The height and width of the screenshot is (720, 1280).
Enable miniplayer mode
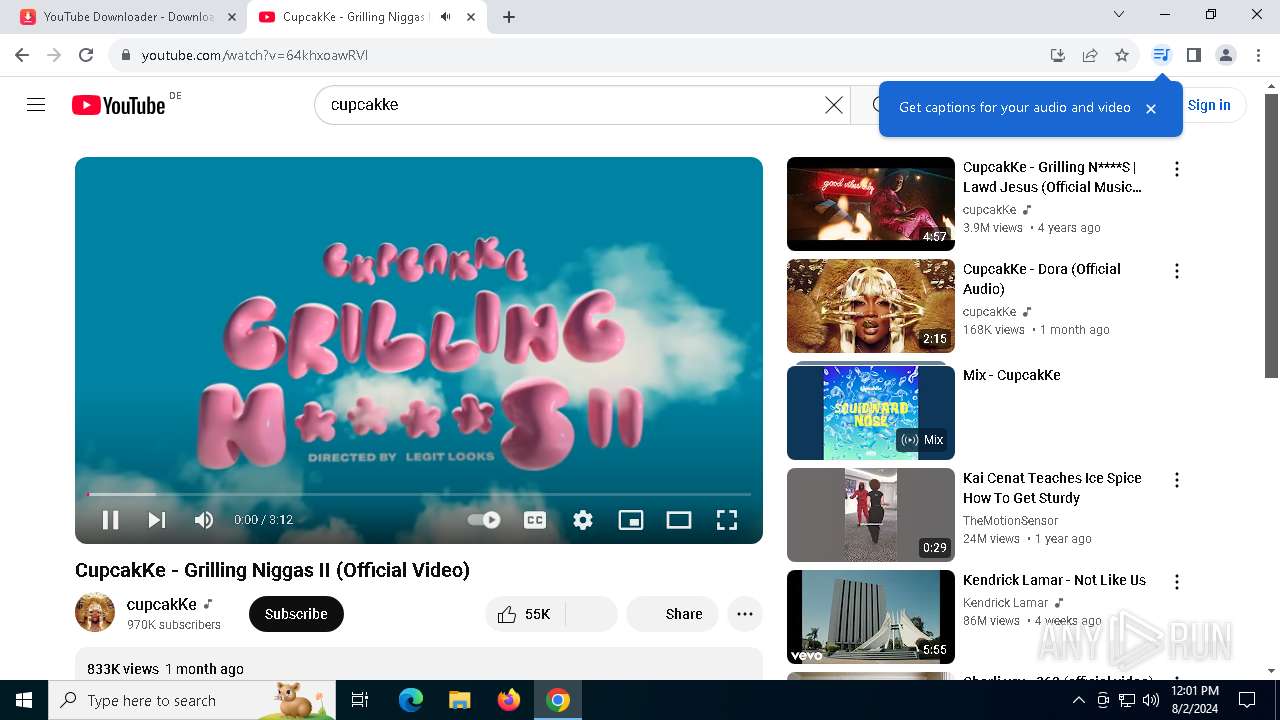coord(631,520)
